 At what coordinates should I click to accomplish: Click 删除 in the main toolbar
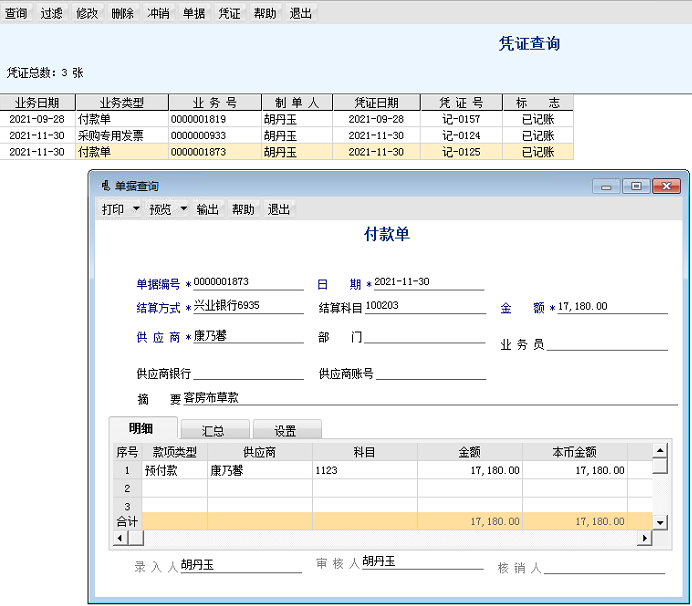point(122,13)
